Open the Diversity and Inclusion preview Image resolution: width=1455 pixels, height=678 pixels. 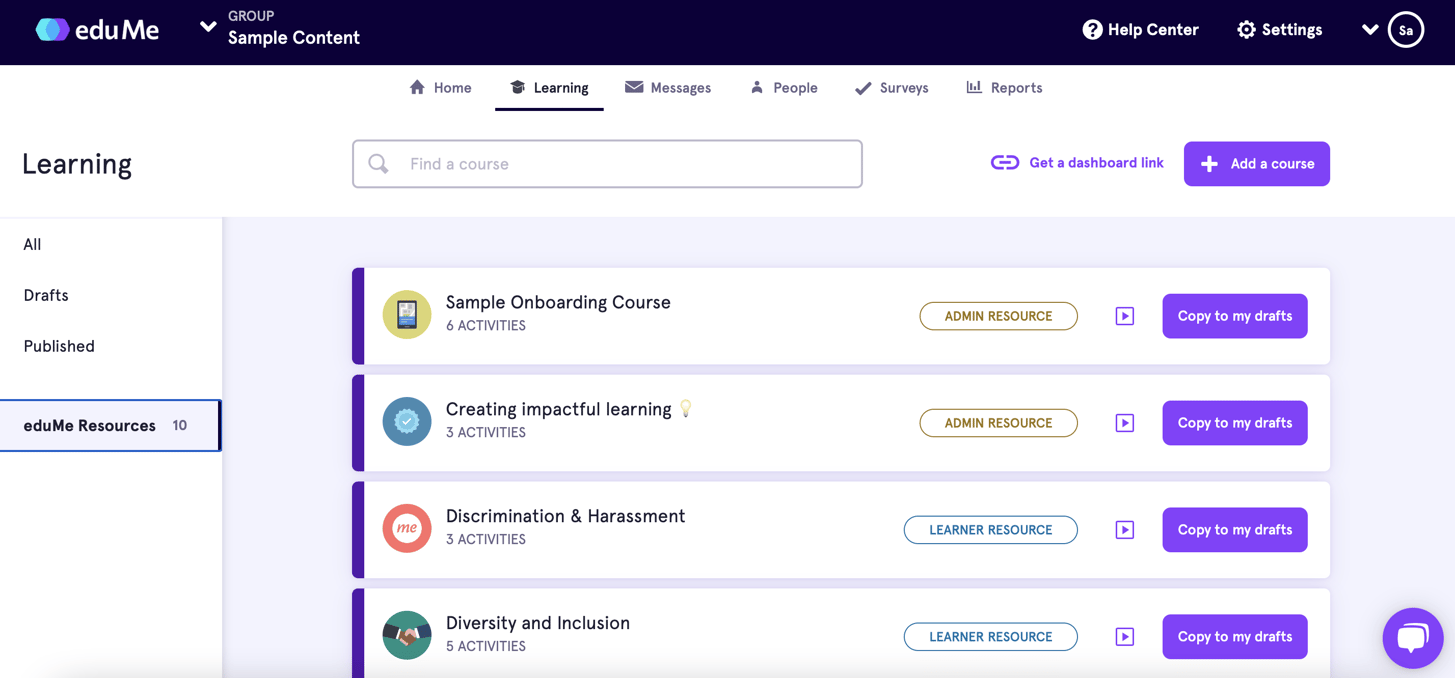click(1124, 637)
